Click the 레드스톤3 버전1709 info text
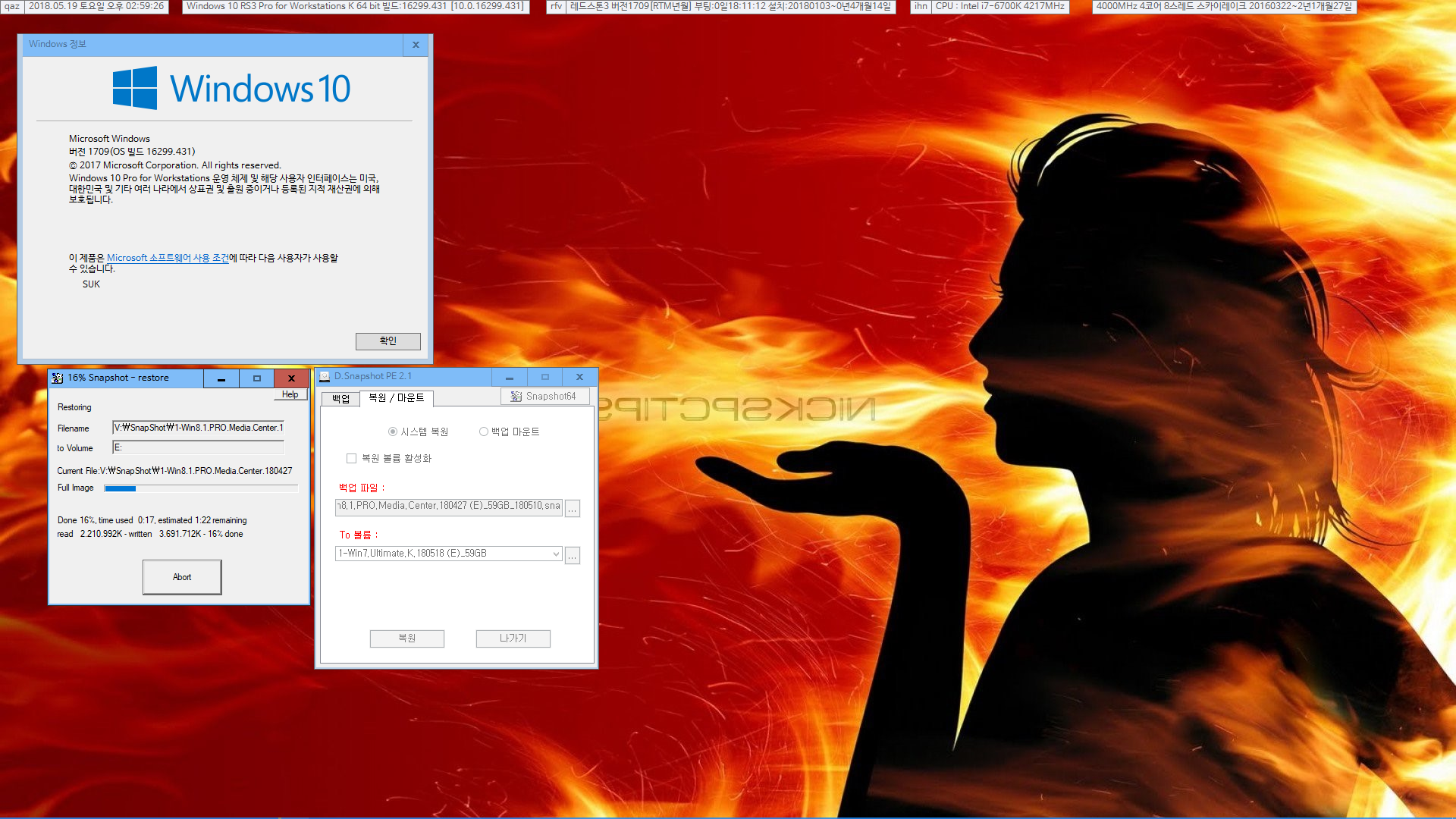Image resolution: width=1456 pixels, height=819 pixels. coord(731,6)
